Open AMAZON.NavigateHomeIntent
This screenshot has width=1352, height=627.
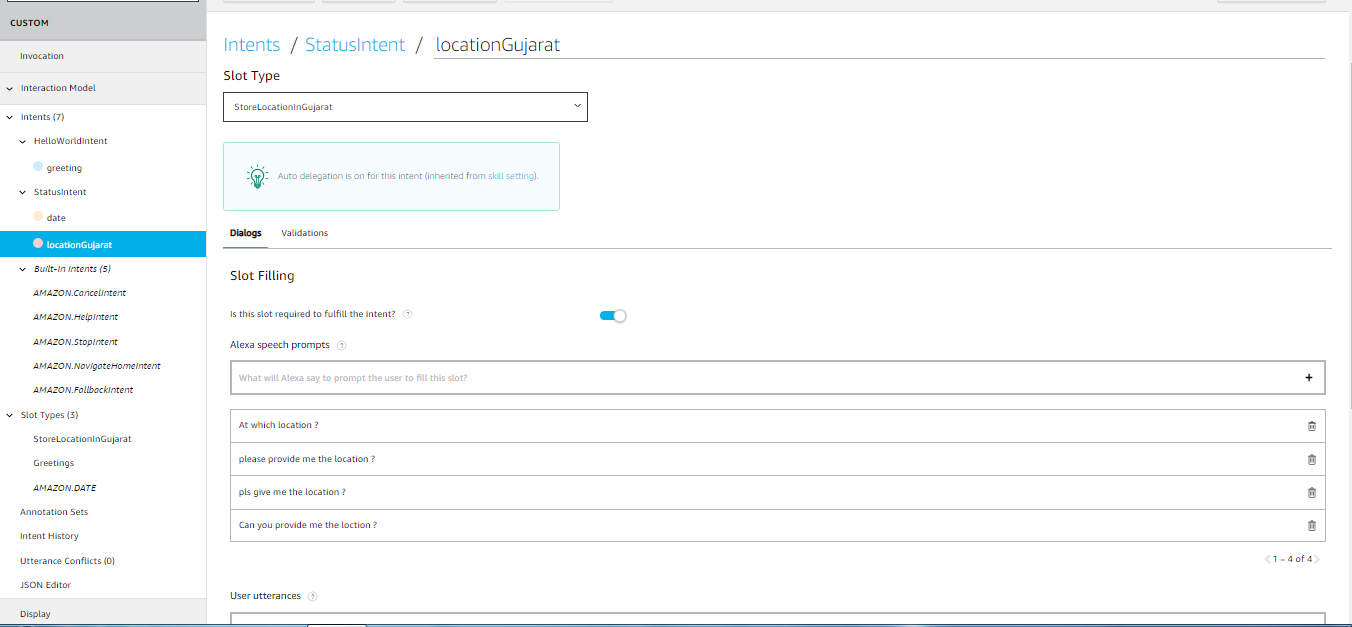pyautogui.click(x=97, y=366)
